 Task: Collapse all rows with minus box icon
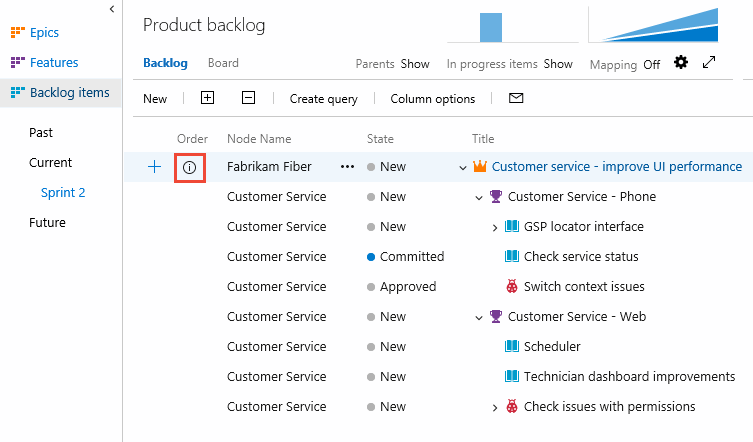point(248,99)
